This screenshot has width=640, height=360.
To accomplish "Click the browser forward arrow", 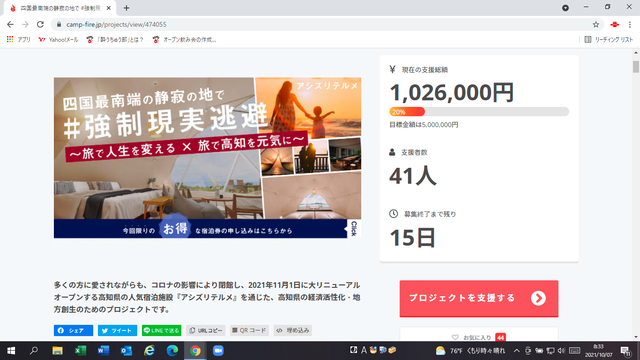I will coord(25,24).
